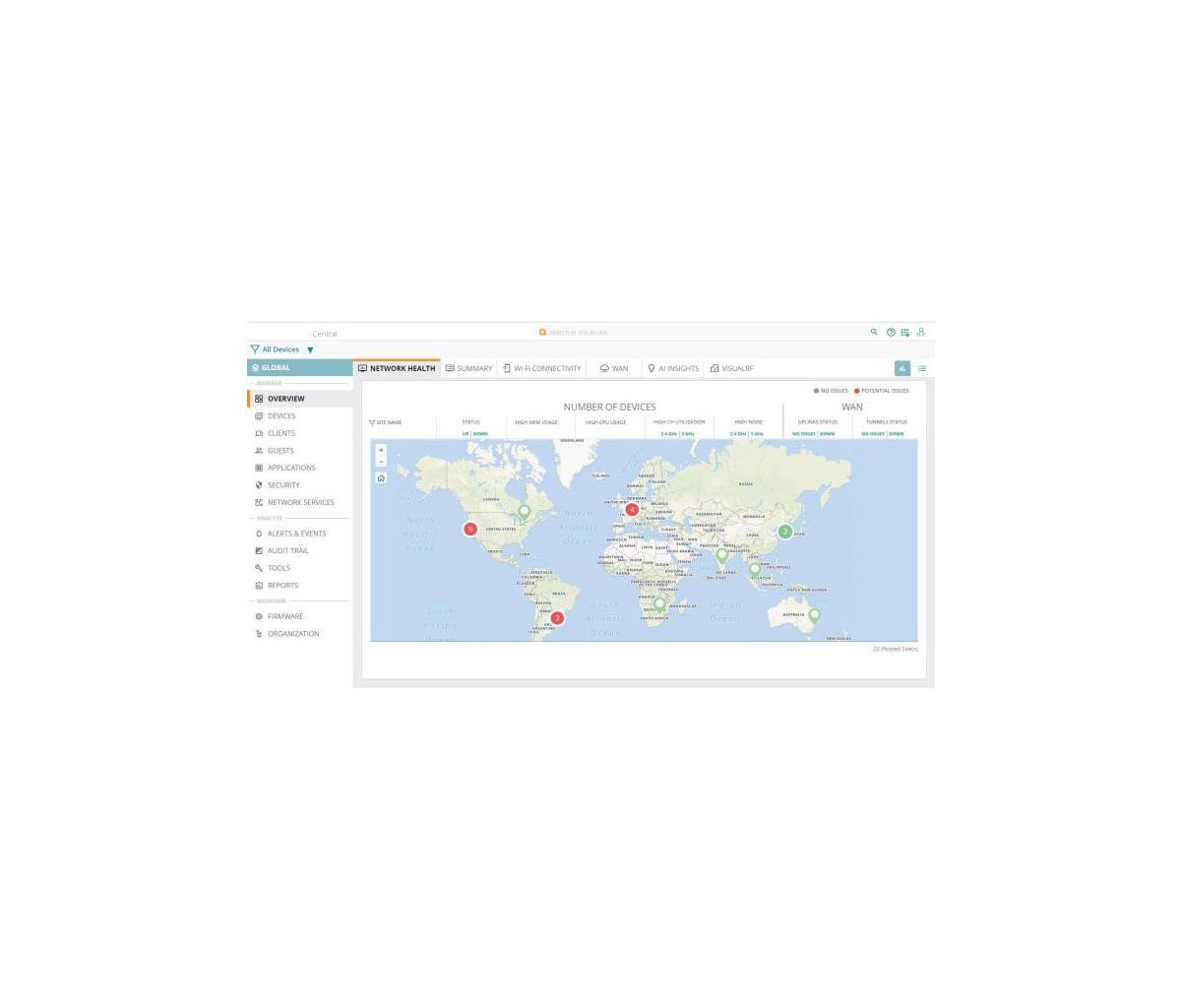Screen dimensions: 1181x1008
Task: Open Firmware under the Maintain section
Action: tap(284, 616)
